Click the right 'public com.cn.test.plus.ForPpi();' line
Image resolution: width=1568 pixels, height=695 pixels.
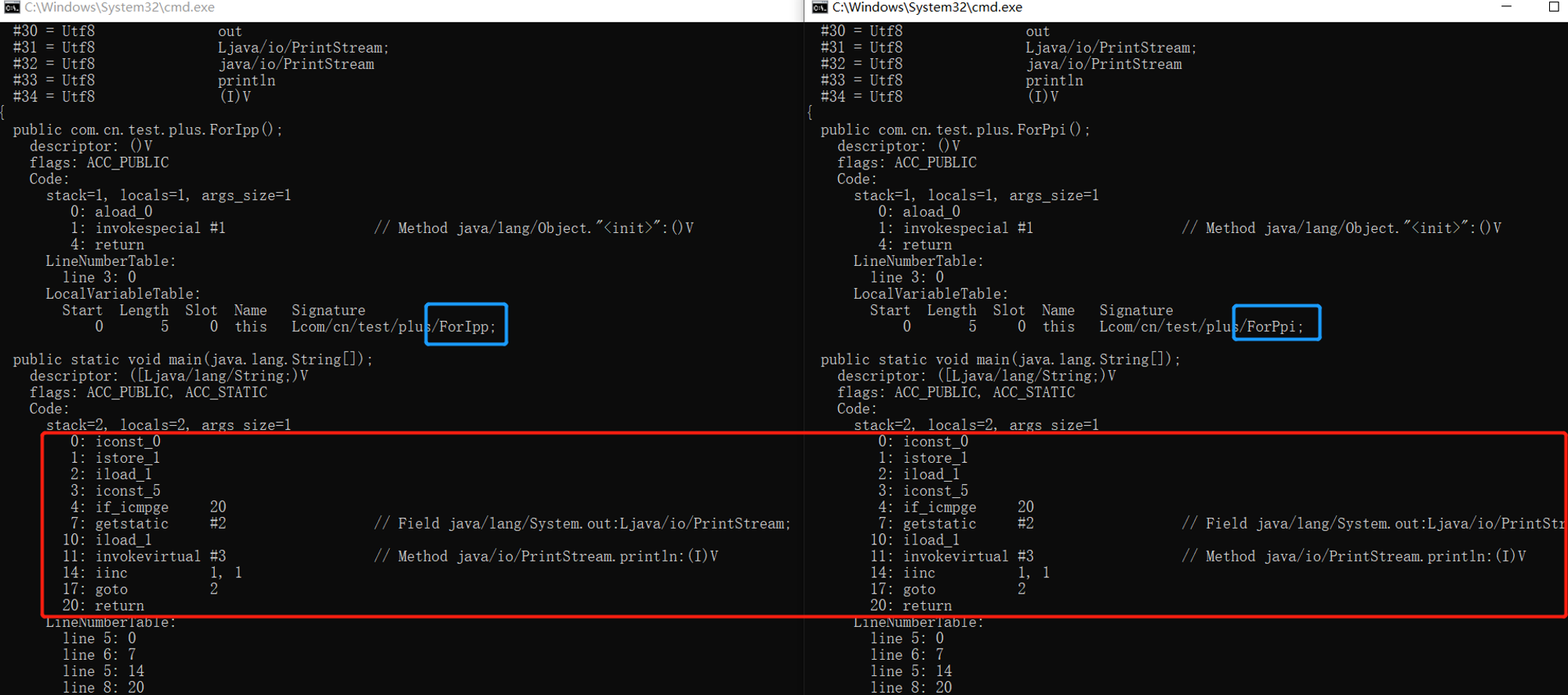(955, 129)
